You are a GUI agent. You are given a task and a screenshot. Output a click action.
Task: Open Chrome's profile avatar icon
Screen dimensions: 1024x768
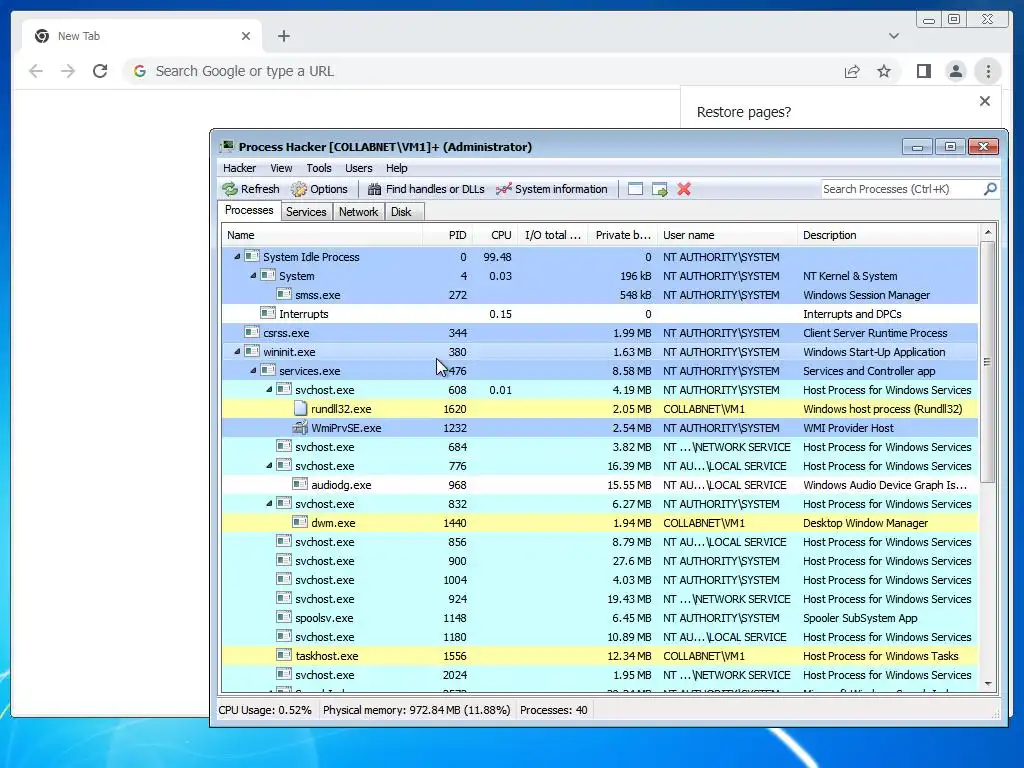[955, 71]
